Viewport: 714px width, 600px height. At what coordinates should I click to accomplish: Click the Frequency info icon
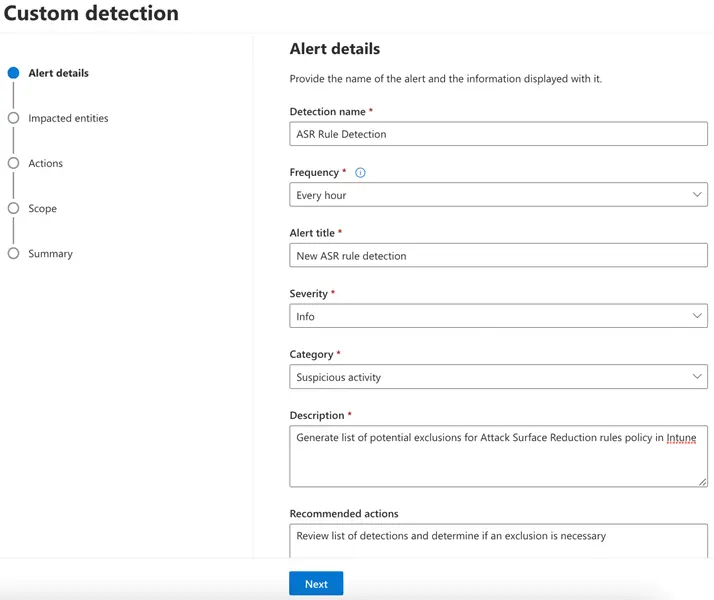[361, 173]
